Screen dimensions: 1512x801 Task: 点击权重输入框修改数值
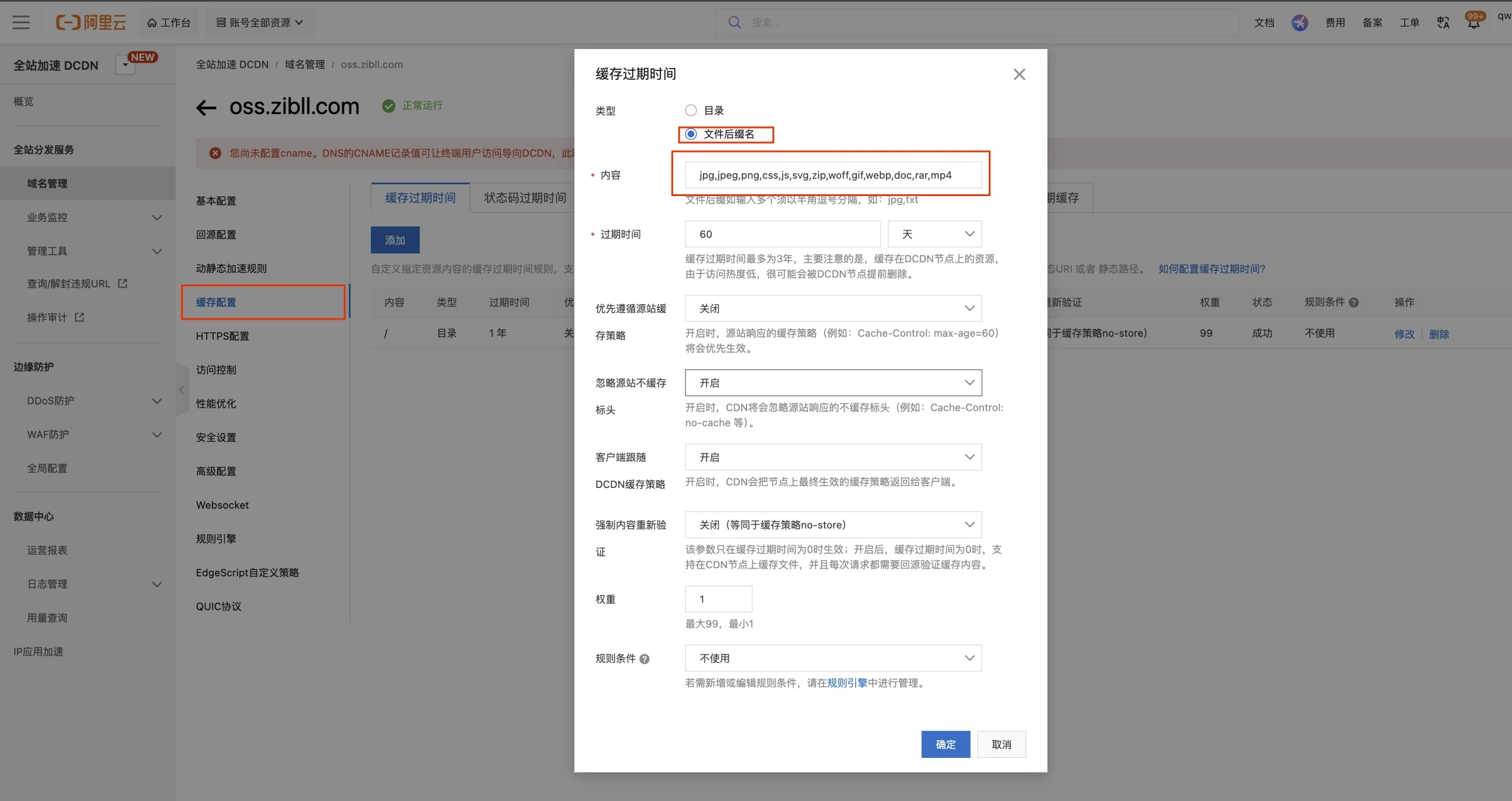718,598
